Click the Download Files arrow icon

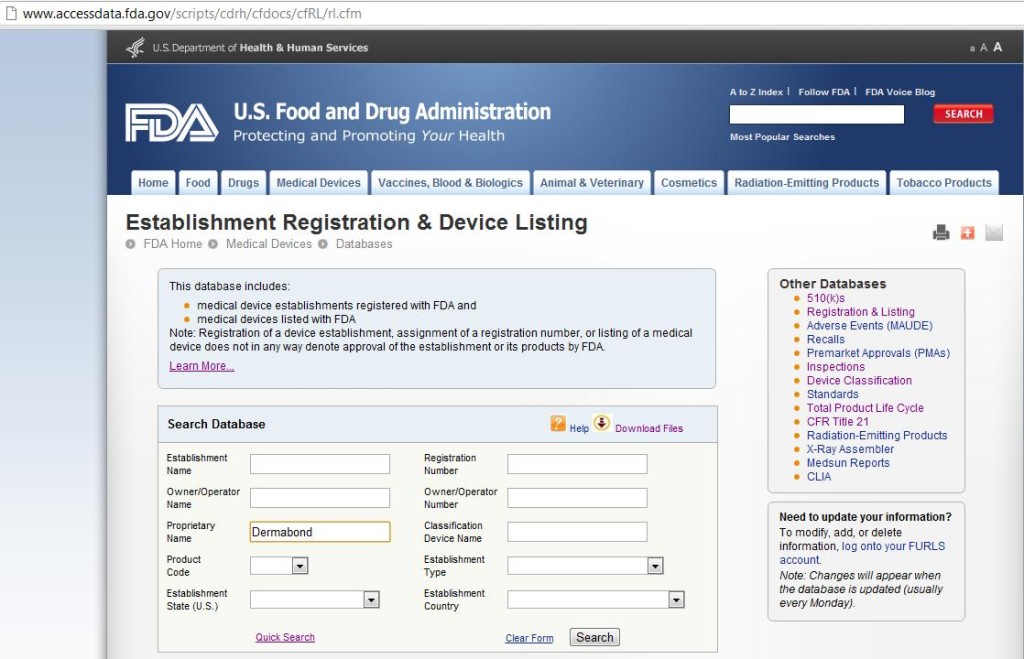pos(601,423)
